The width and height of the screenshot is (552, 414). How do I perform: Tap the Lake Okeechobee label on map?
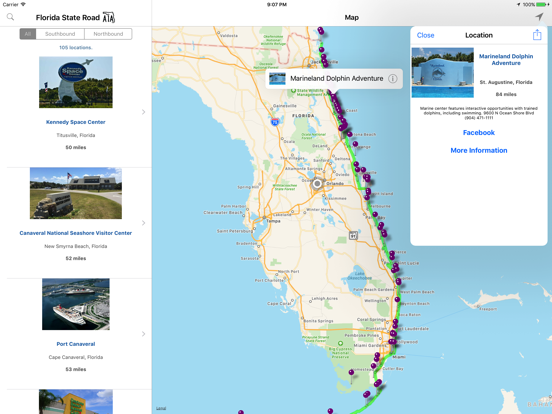pos(359,276)
